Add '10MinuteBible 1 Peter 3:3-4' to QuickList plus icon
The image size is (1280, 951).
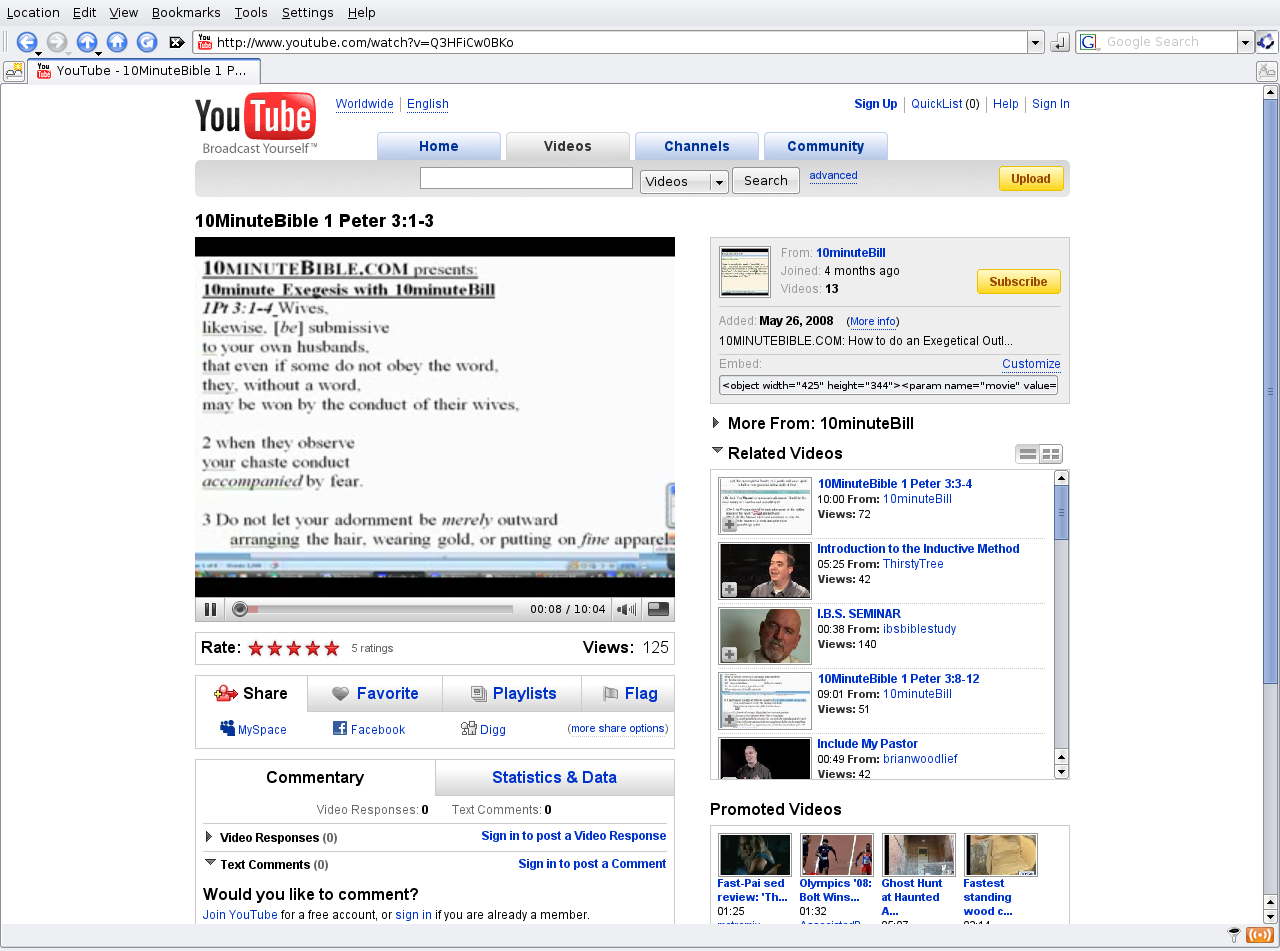point(730,525)
